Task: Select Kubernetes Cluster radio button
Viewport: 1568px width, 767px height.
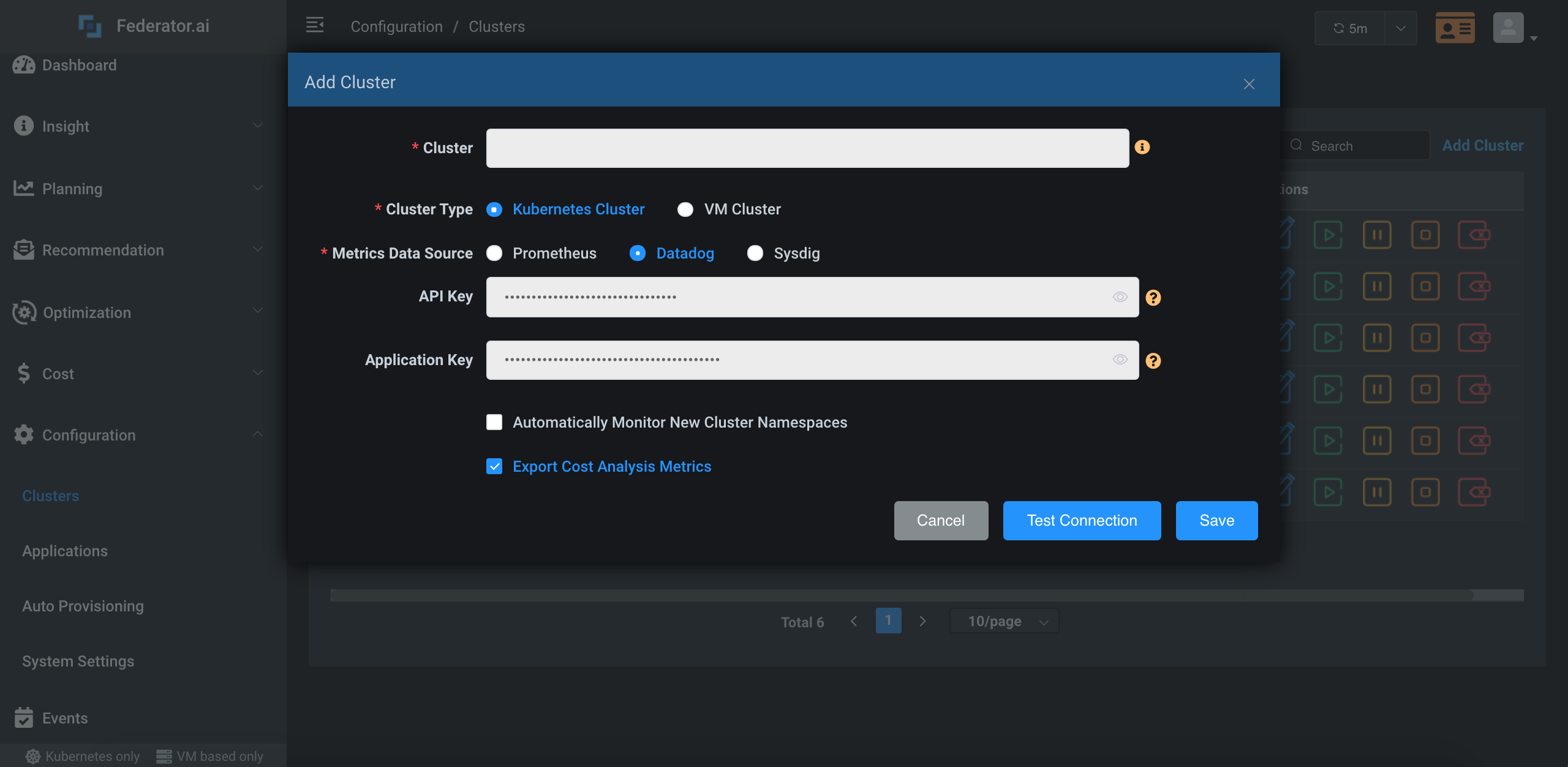Action: [x=494, y=208]
